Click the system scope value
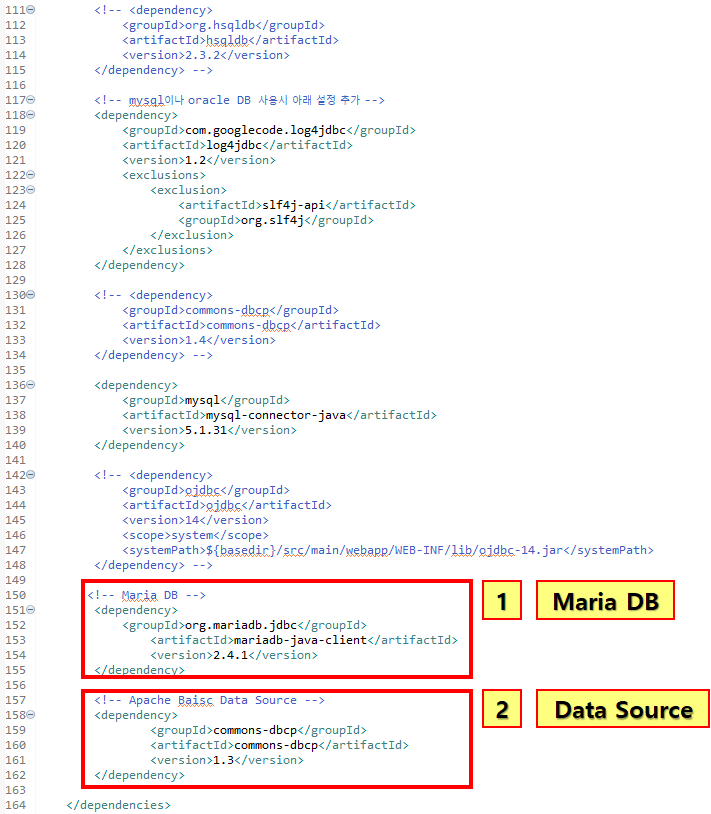711x814 pixels. pos(192,535)
